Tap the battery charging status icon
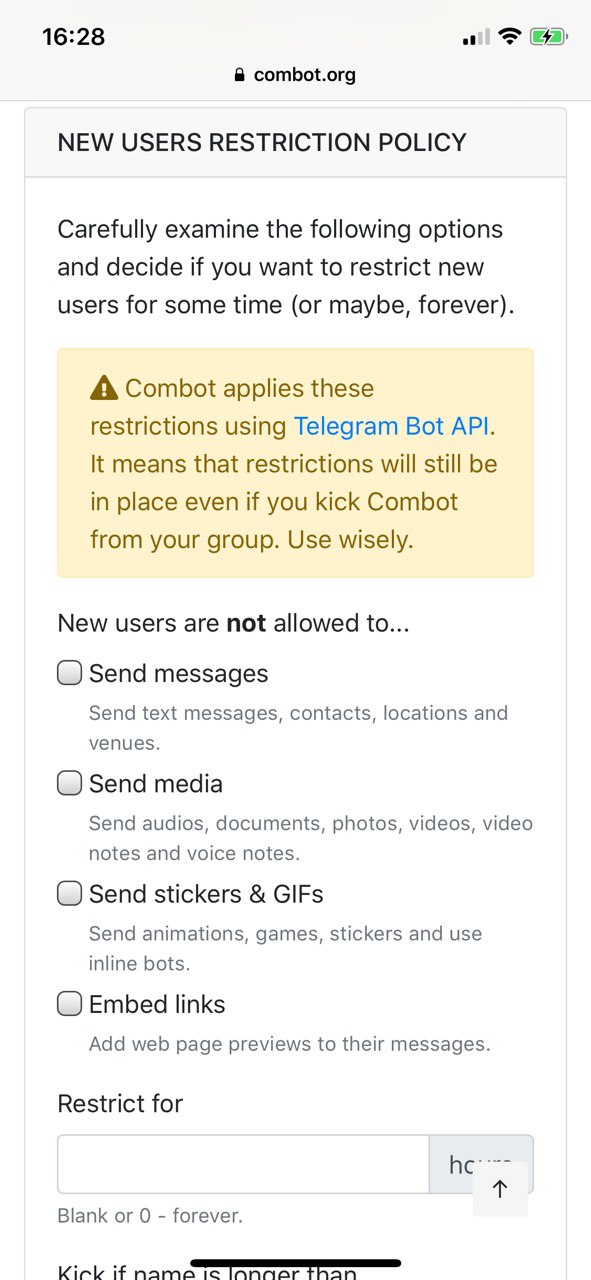 pyautogui.click(x=549, y=37)
